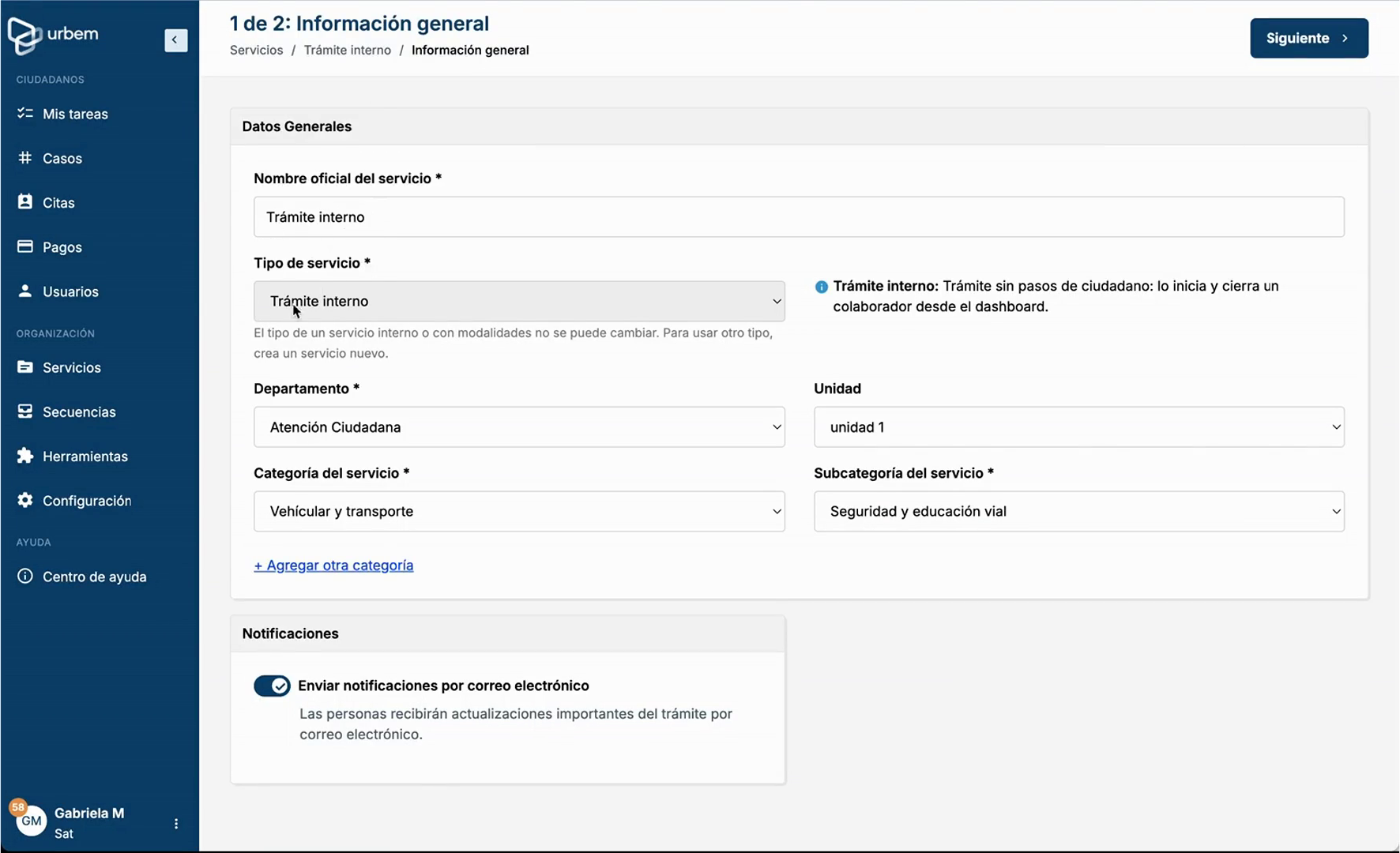This screenshot has width=1400, height=853.
Task: Toggle email notifications switch off
Action: tap(272, 686)
